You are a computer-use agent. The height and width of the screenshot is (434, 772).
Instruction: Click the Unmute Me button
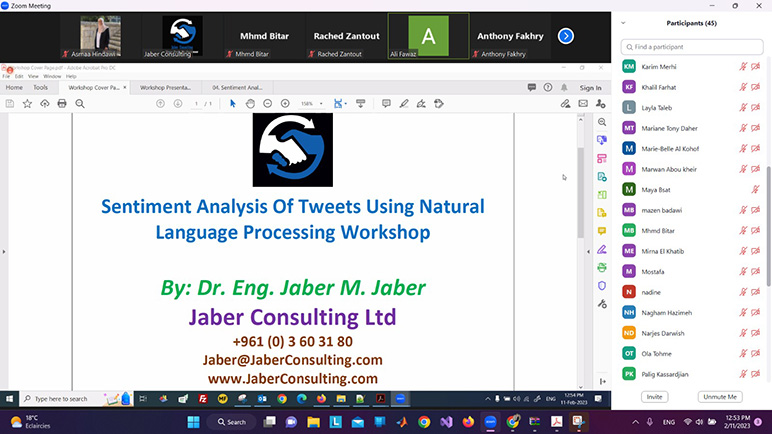[720, 397]
